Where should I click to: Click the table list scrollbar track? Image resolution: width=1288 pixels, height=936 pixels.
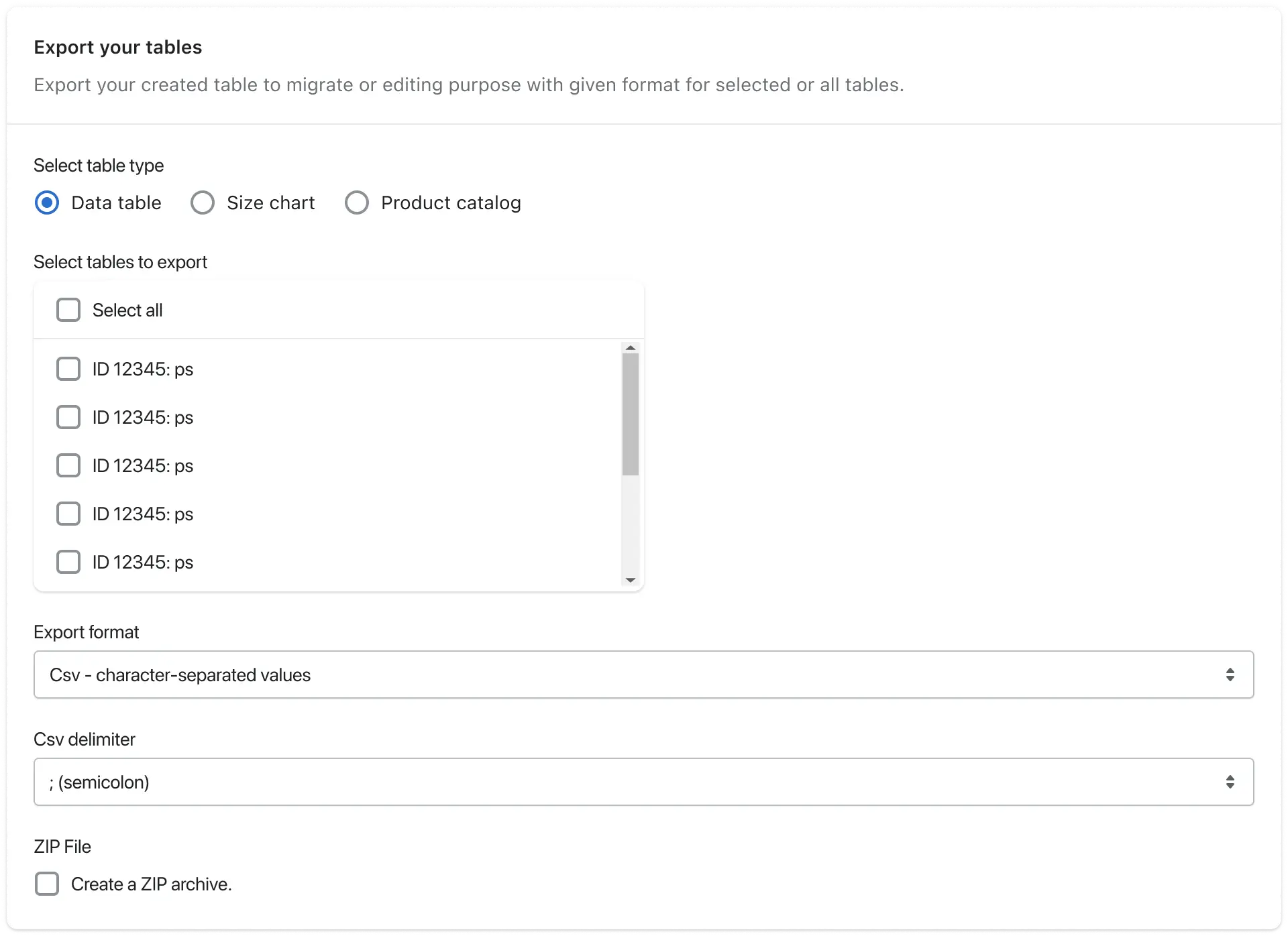point(630,530)
